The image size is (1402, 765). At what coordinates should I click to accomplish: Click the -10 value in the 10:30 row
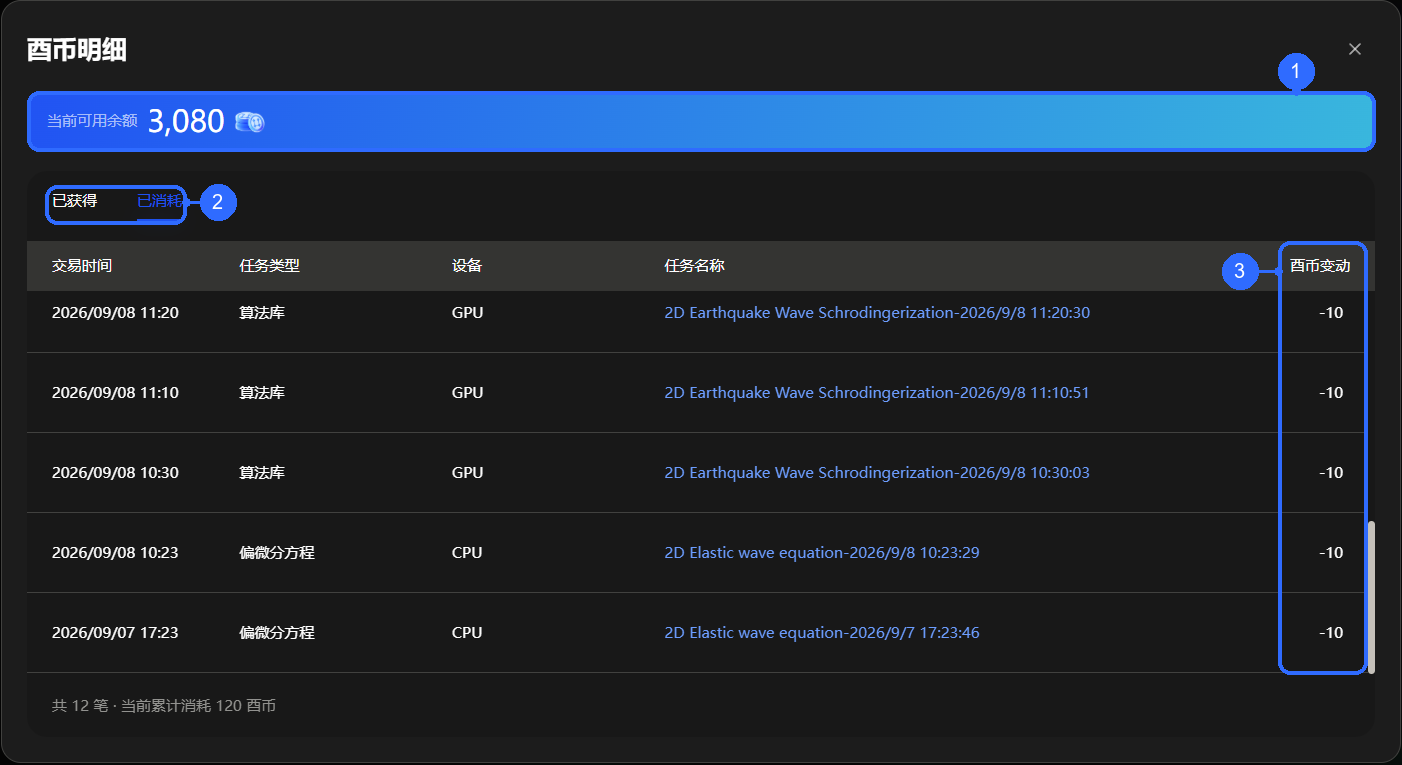click(x=1331, y=473)
